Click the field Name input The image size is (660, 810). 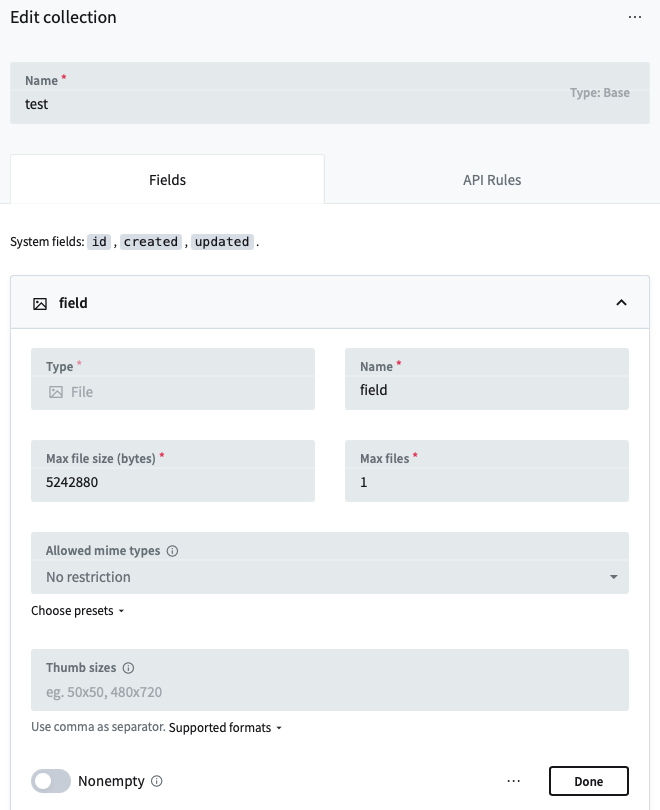[487, 390]
